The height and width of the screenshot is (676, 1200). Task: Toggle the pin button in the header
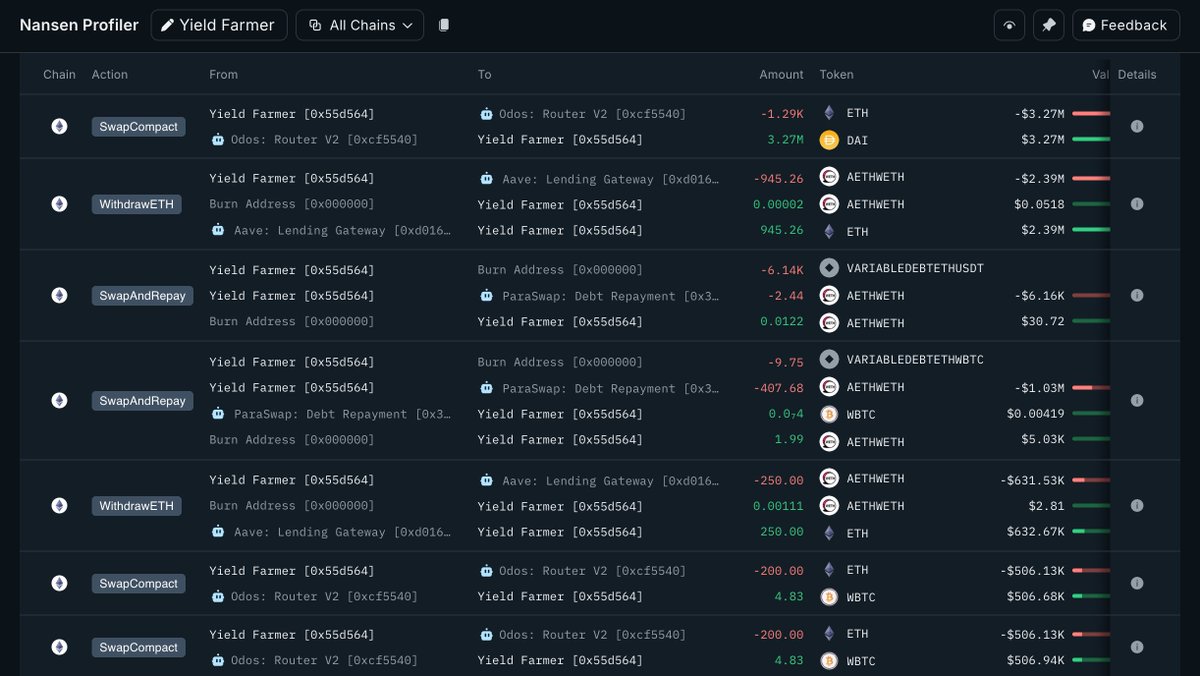(x=1048, y=25)
